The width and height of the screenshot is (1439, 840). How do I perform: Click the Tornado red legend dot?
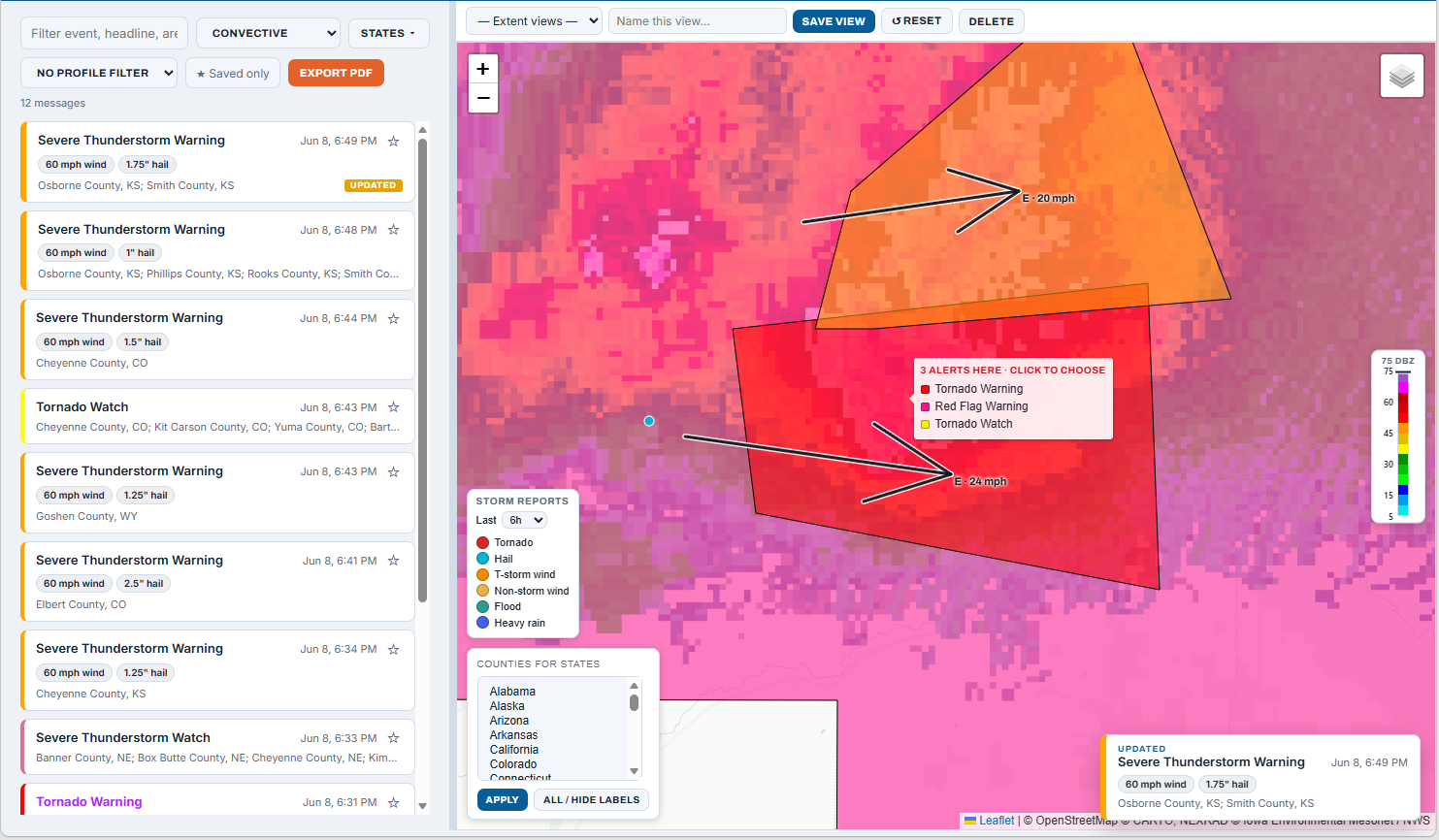[x=482, y=542]
